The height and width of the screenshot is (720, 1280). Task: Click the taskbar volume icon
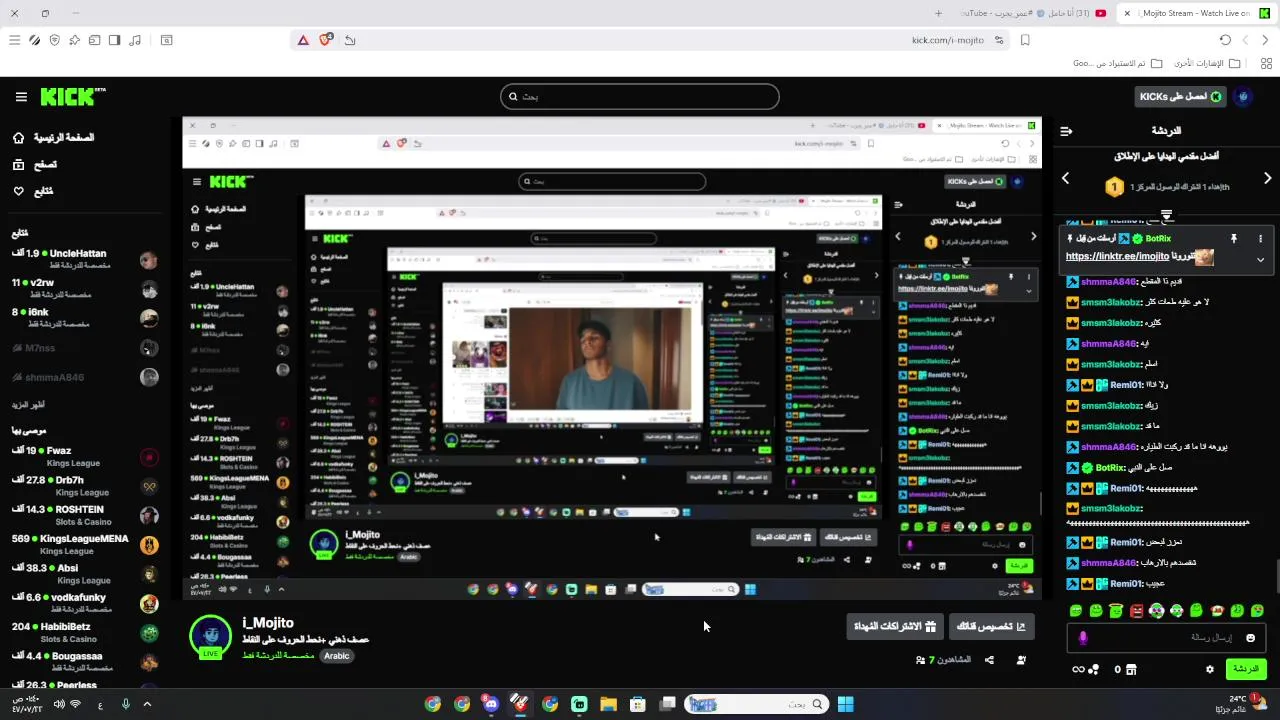59,704
